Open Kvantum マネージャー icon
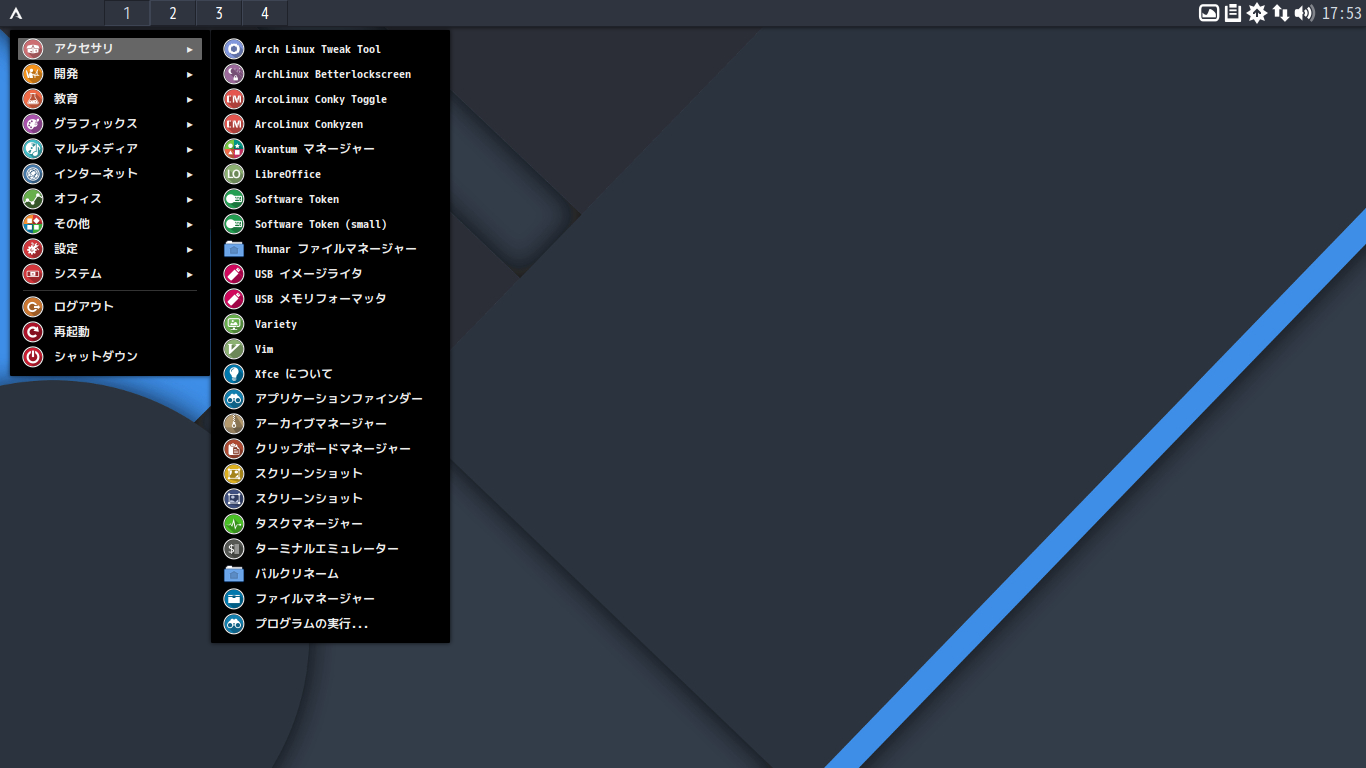The width and height of the screenshot is (1366, 768). point(233,149)
